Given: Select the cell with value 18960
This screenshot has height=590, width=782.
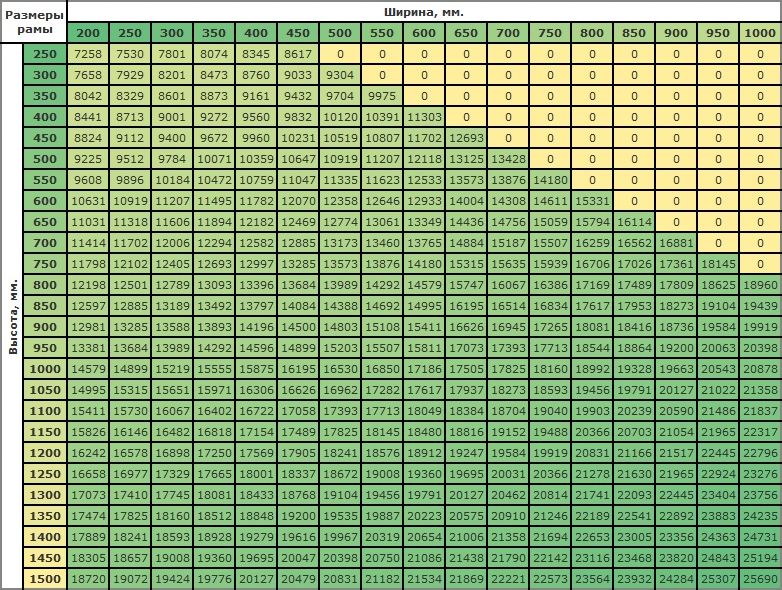Looking at the screenshot, I should [761, 284].
